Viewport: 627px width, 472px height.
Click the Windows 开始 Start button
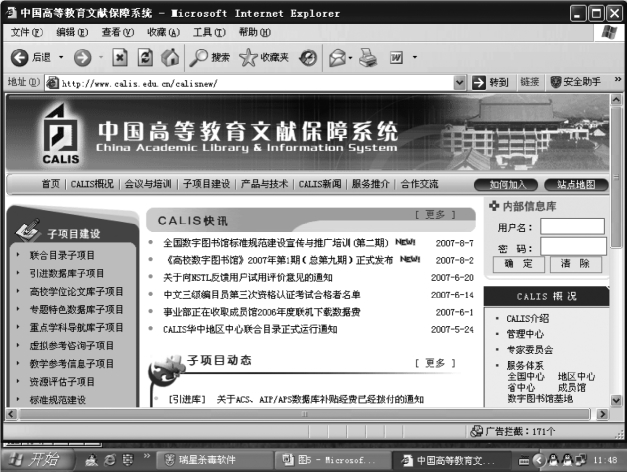tap(38, 460)
